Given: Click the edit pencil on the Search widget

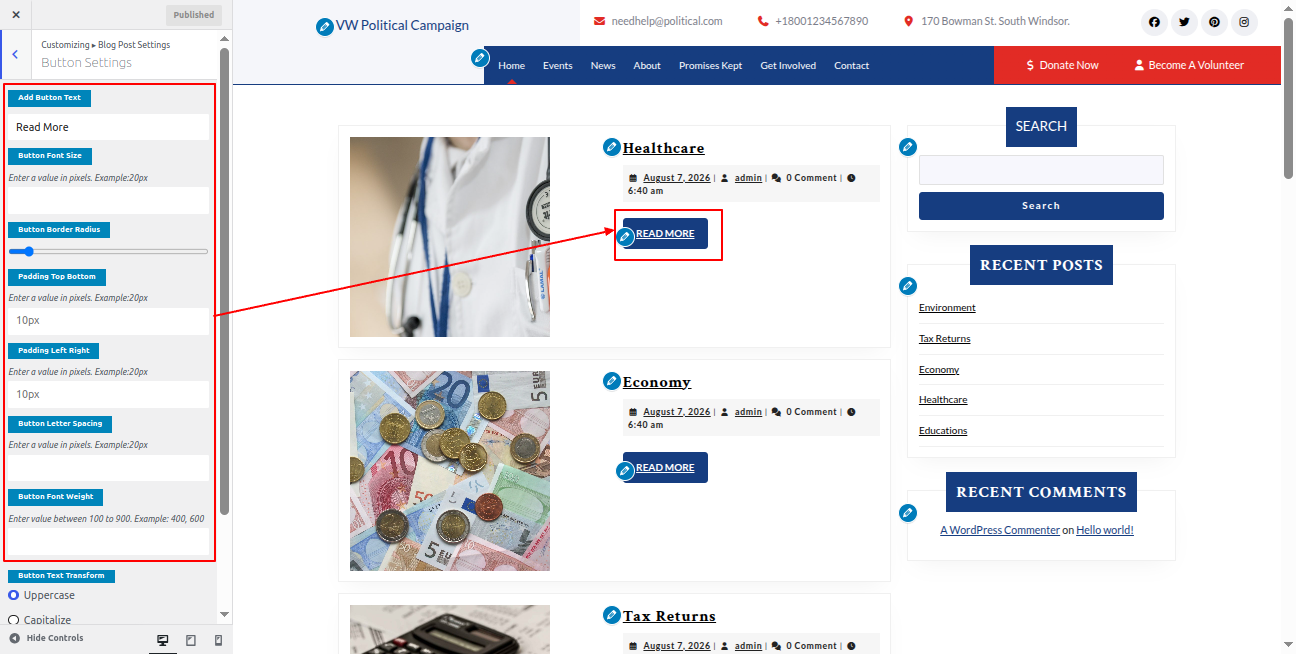Looking at the screenshot, I should 908,147.
